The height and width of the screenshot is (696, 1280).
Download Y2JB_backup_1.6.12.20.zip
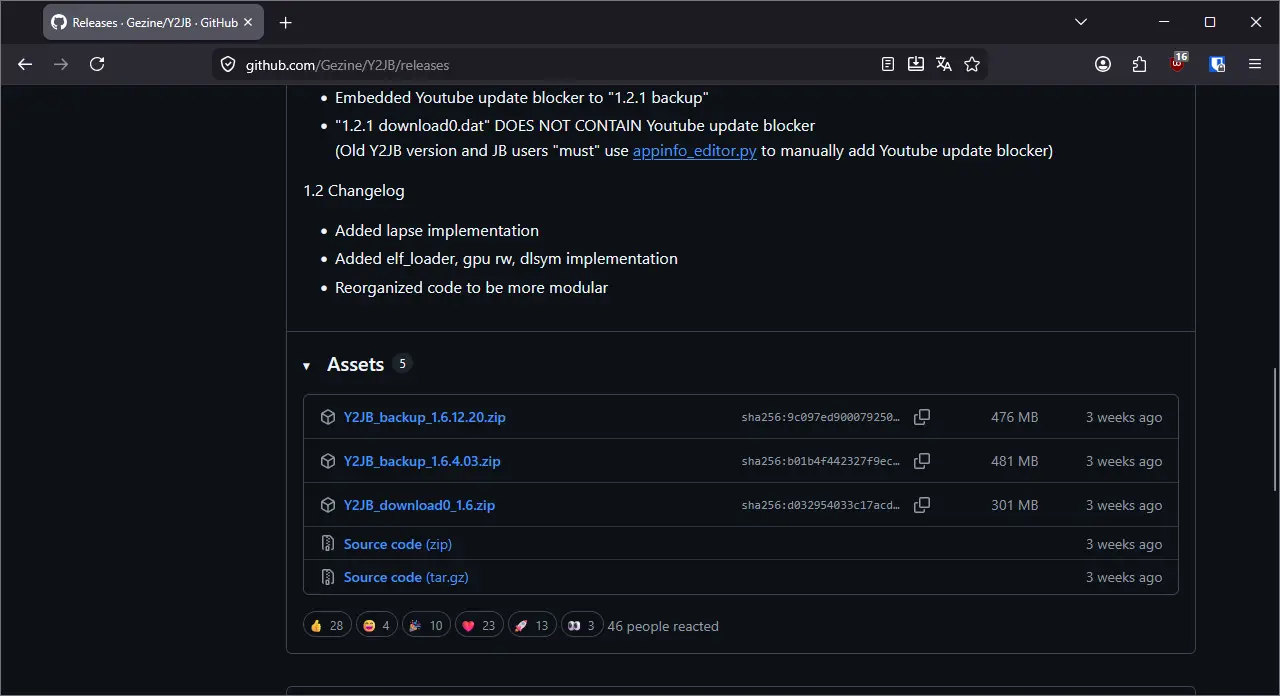click(x=424, y=417)
